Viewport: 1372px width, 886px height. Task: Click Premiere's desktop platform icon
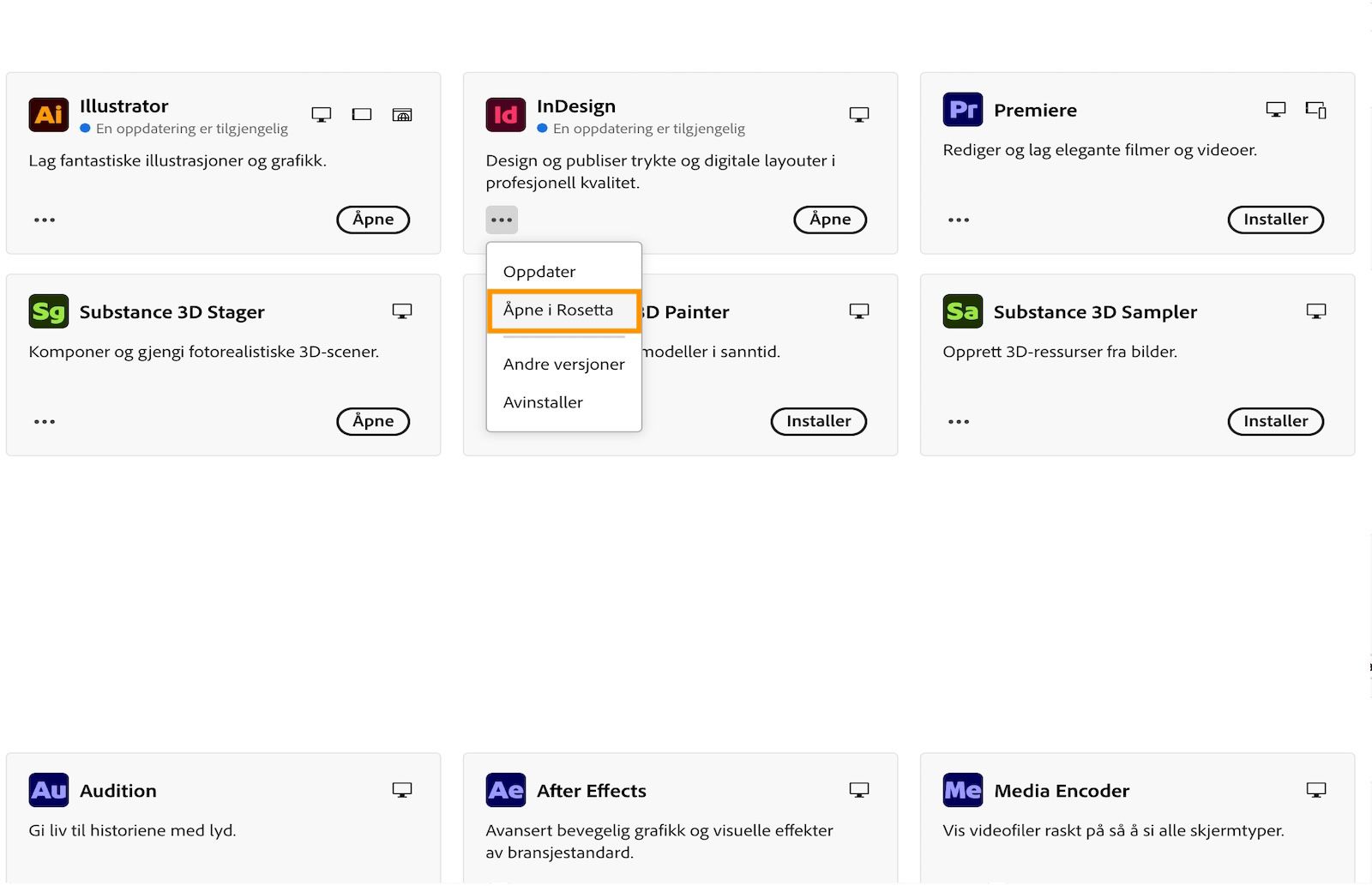pyautogui.click(x=1276, y=110)
